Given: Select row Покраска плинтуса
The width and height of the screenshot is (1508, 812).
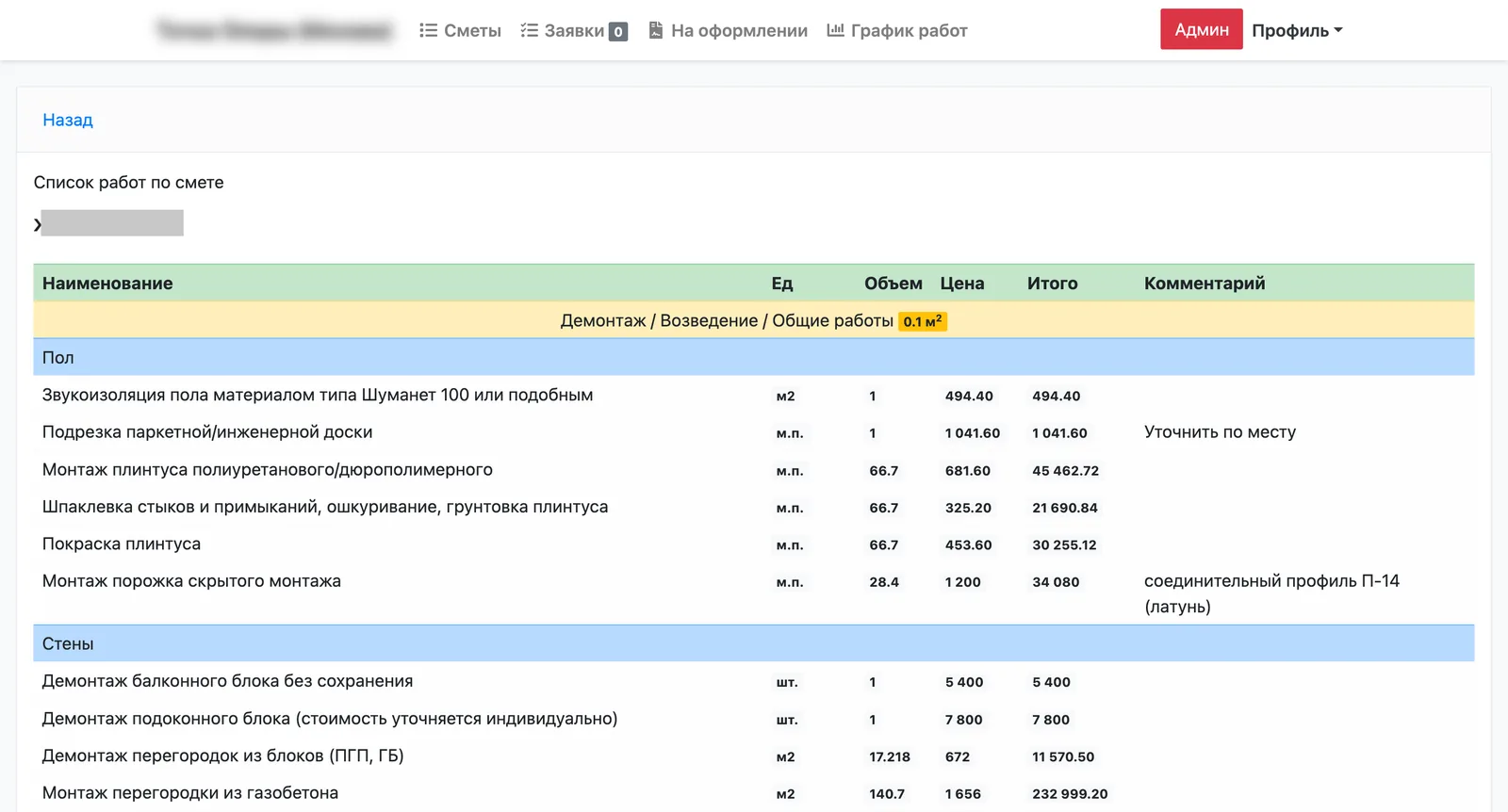Looking at the screenshot, I should pos(754,544).
